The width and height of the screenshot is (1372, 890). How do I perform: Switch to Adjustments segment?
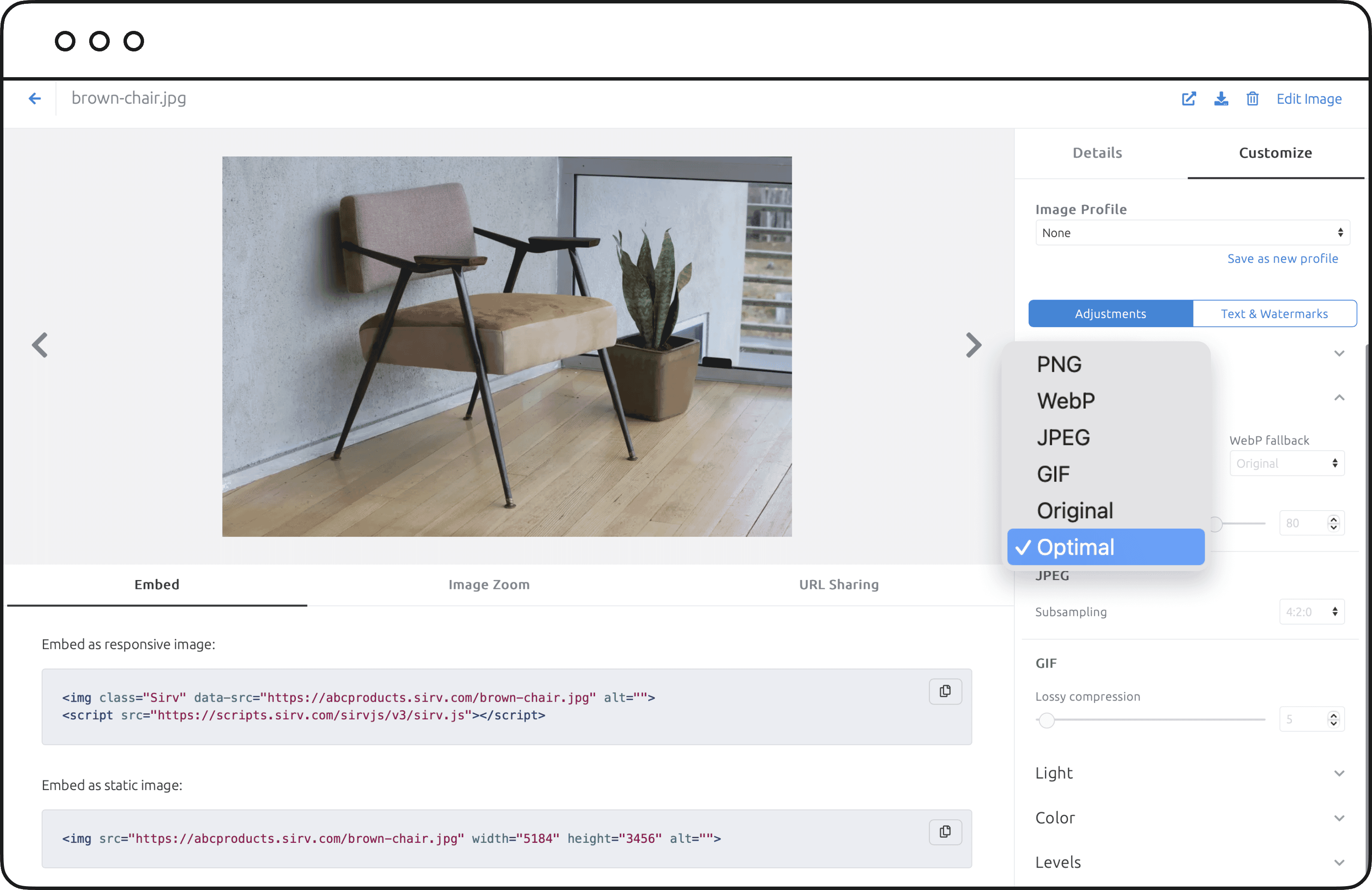coord(1110,313)
